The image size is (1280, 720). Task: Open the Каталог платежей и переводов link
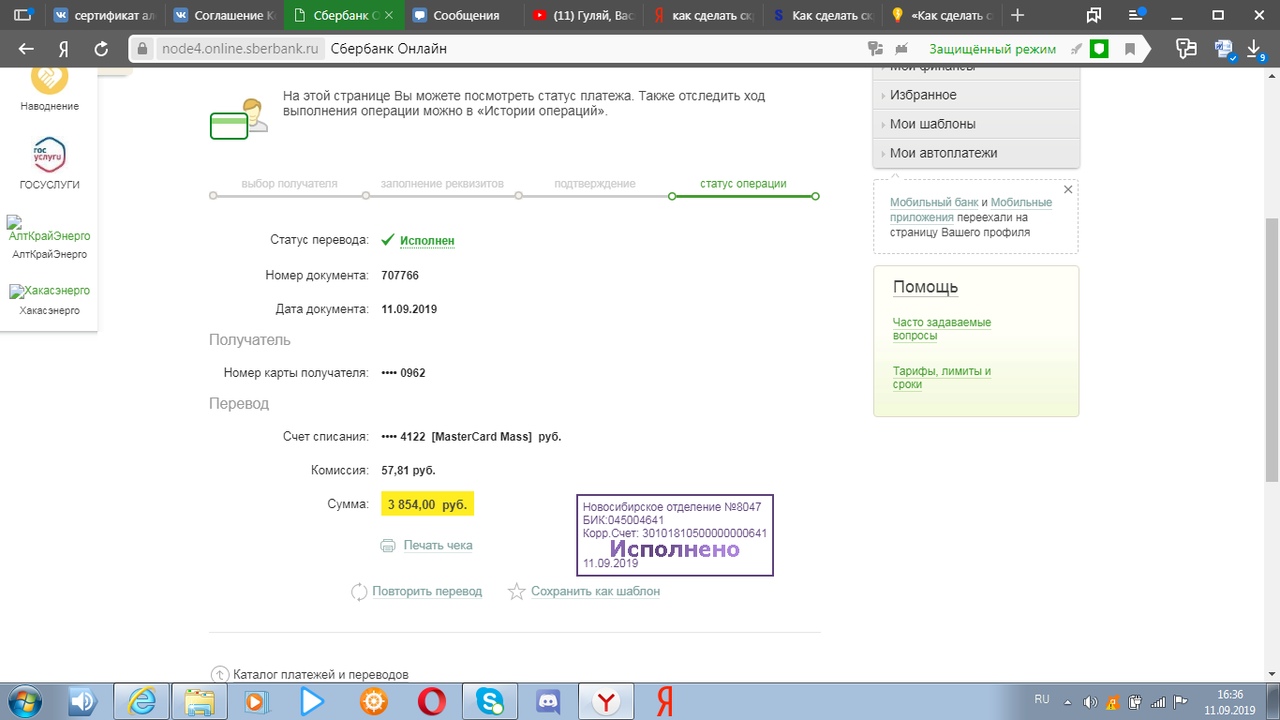click(320, 675)
